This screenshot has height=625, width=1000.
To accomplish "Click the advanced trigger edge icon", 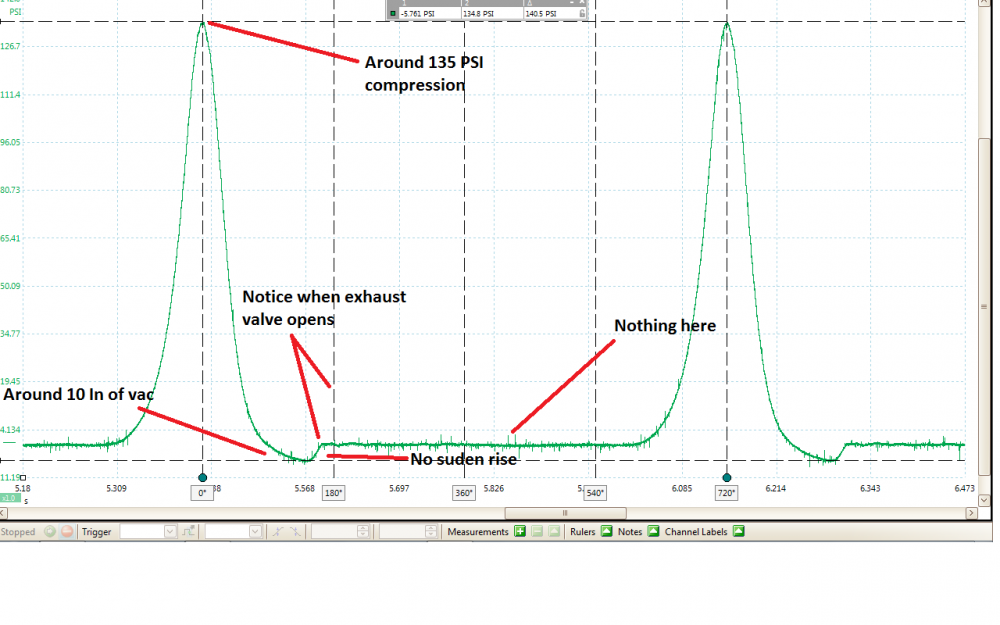I will 188,531.
